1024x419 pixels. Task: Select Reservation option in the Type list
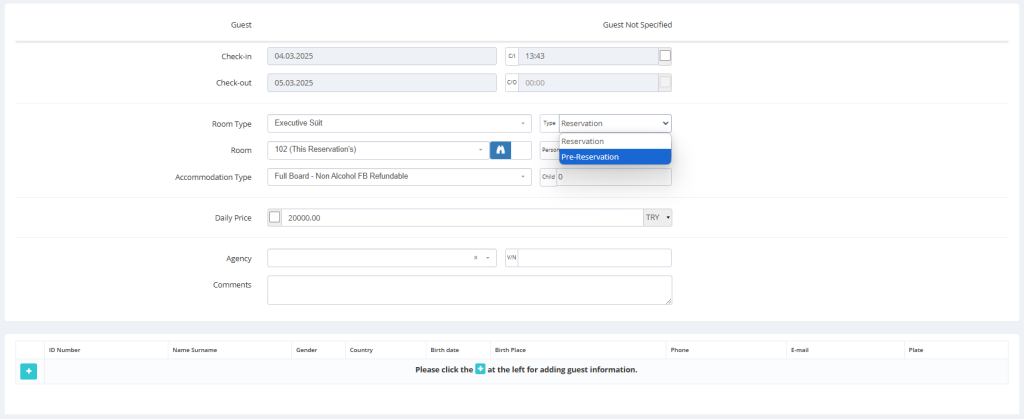tap(615, 142)
